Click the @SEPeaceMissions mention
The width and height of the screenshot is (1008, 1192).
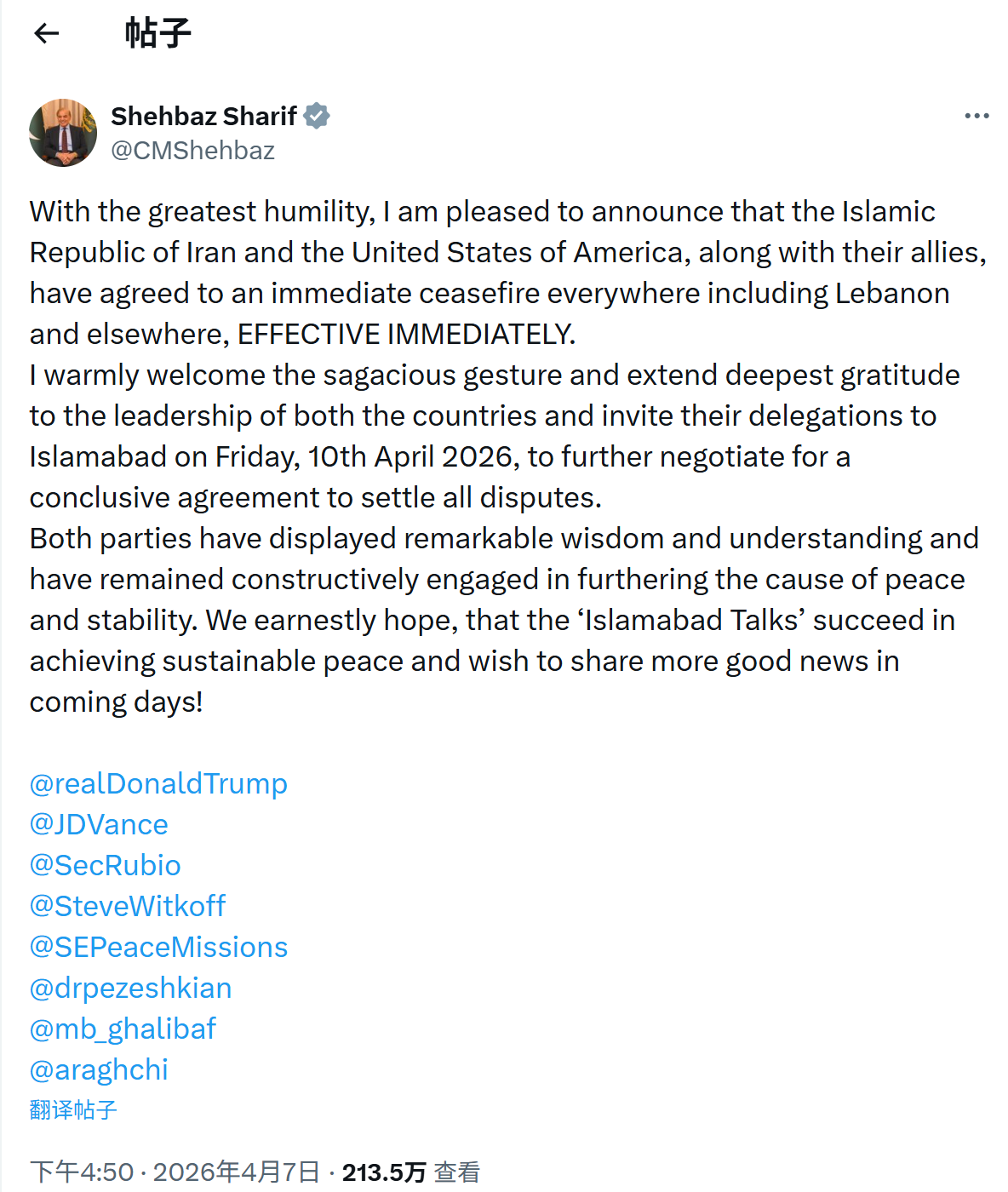(x=158, y=947)
